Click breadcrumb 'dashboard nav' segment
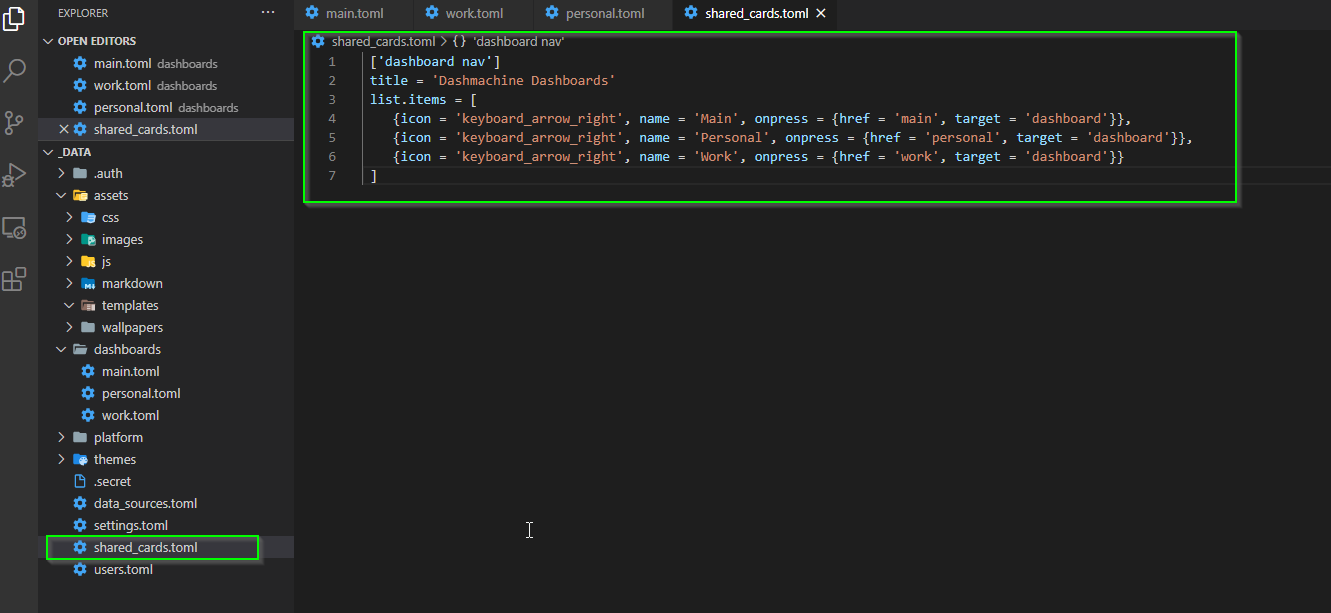Screen dimensions: 1331x613 click(x=519, y=42)
